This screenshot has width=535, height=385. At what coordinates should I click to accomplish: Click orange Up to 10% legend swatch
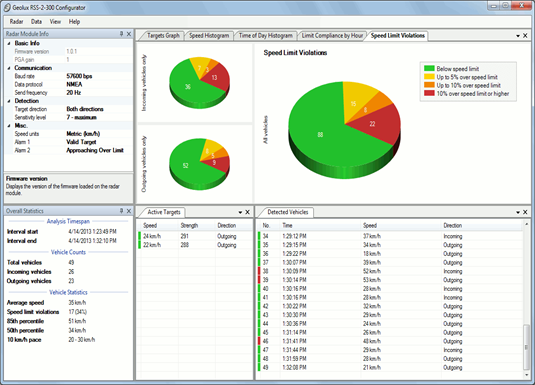coord(429,85)
